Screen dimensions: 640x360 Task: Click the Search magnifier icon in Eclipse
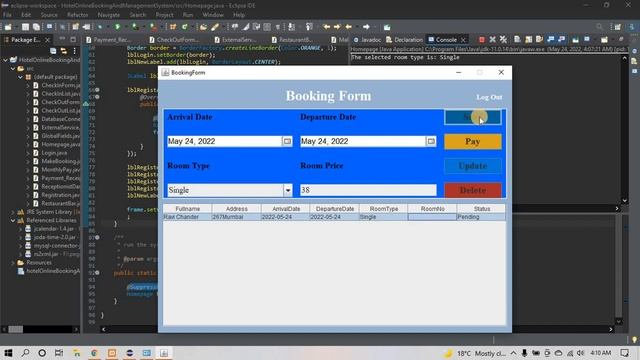click(599, 27)
